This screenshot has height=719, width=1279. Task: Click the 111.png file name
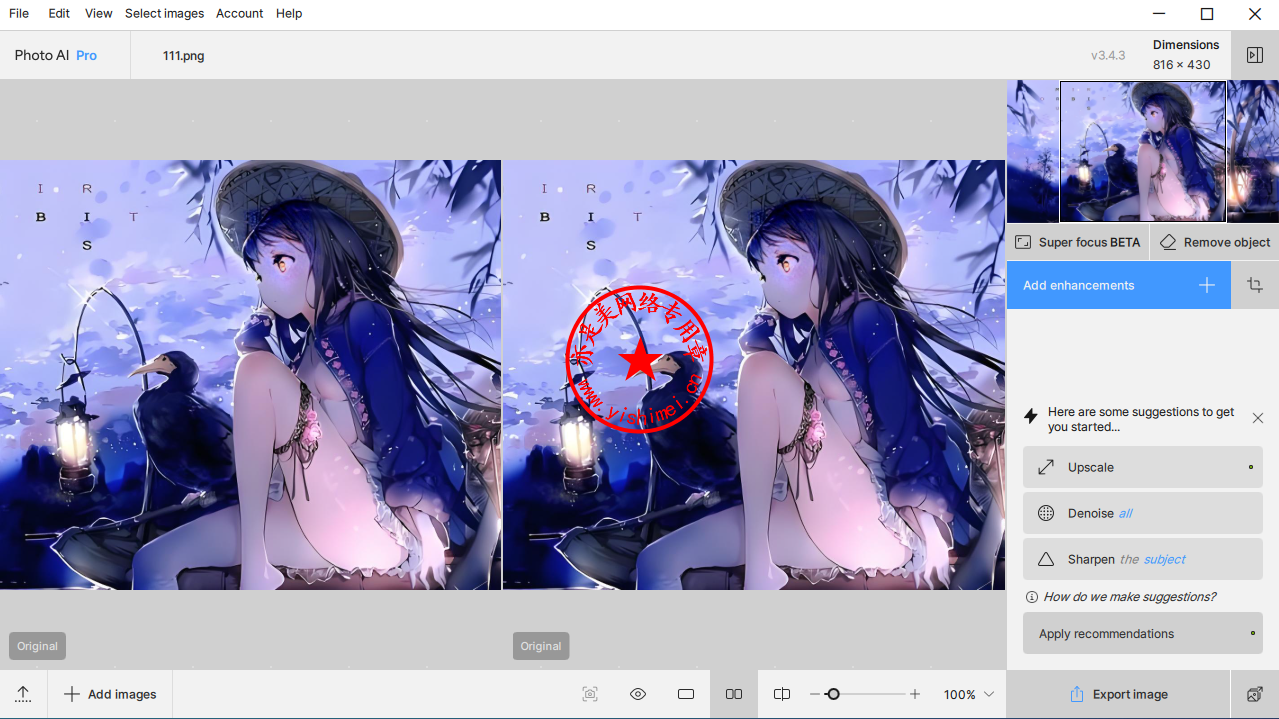pyautogui.click(x=184, y=56)
